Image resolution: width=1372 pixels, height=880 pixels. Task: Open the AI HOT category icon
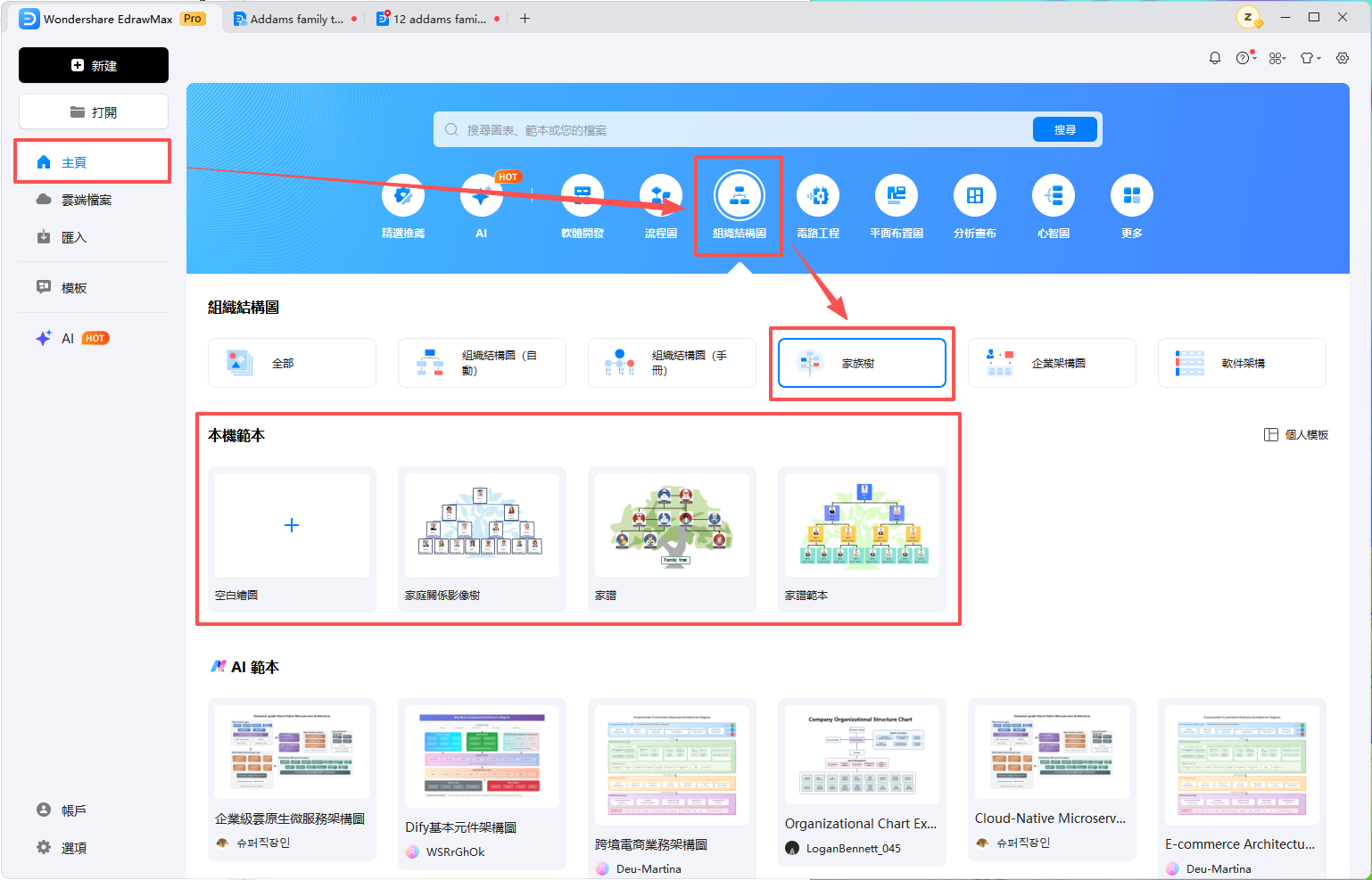(x=482, y=195)
